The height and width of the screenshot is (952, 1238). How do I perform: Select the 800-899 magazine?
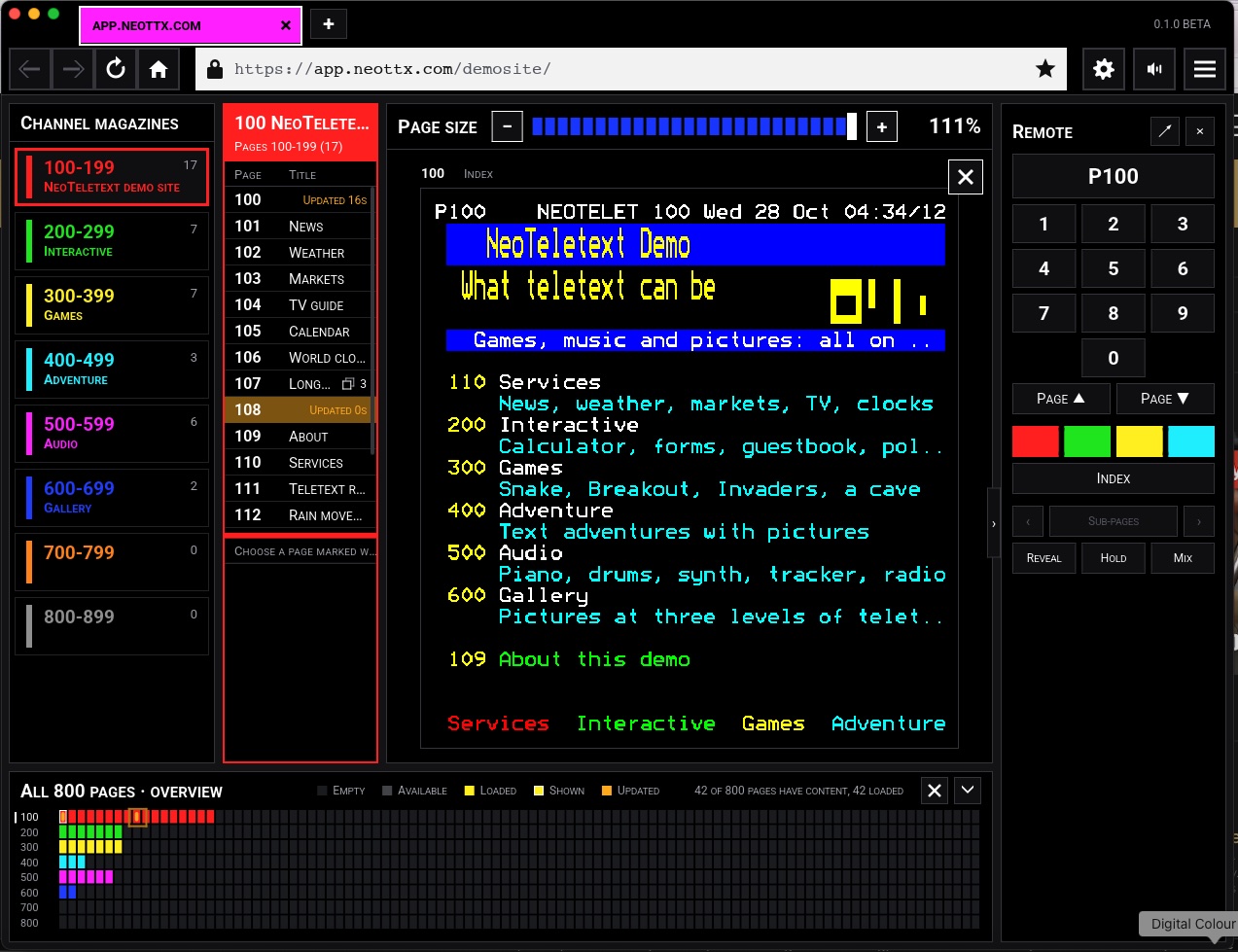pyautogui.click(x=112, y=626)
